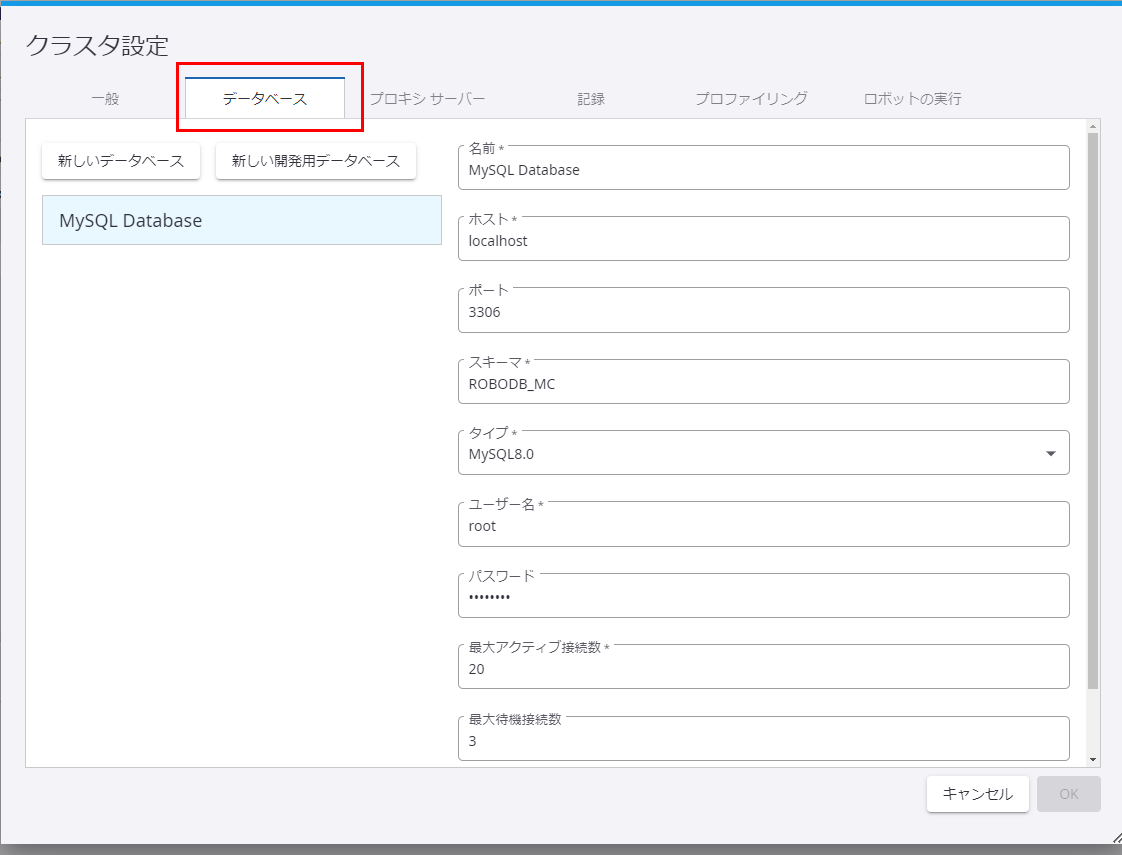Click the dialog resize grip corner
Viewport: 1122px width, 855px height.
1117,837
